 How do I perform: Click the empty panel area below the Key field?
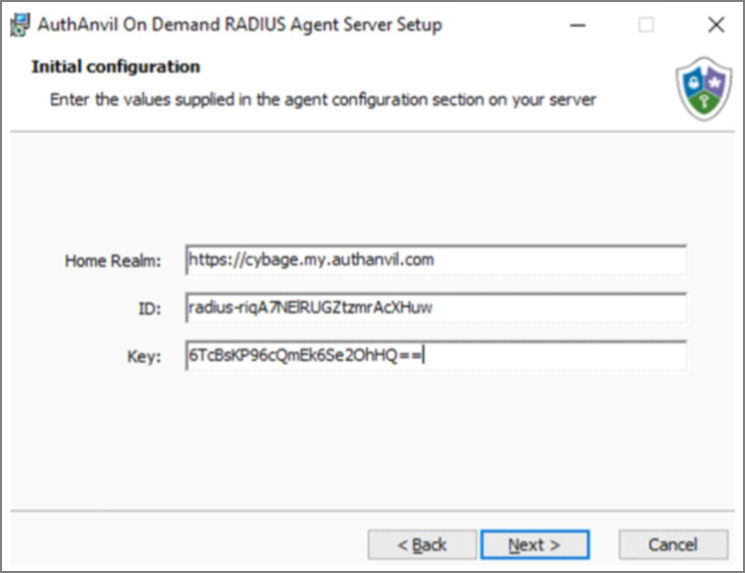(x=372, y=439)
